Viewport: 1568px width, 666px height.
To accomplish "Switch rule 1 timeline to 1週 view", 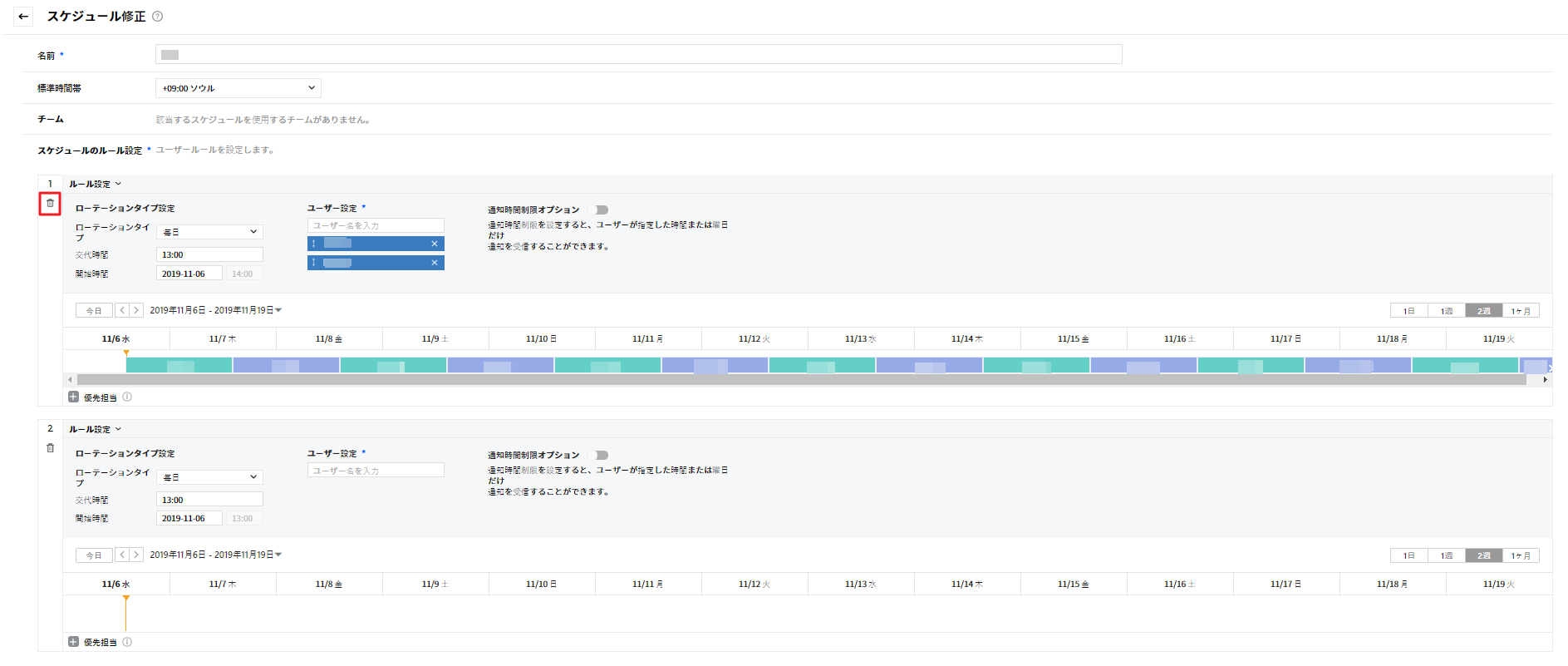I will pos(1447,311).
